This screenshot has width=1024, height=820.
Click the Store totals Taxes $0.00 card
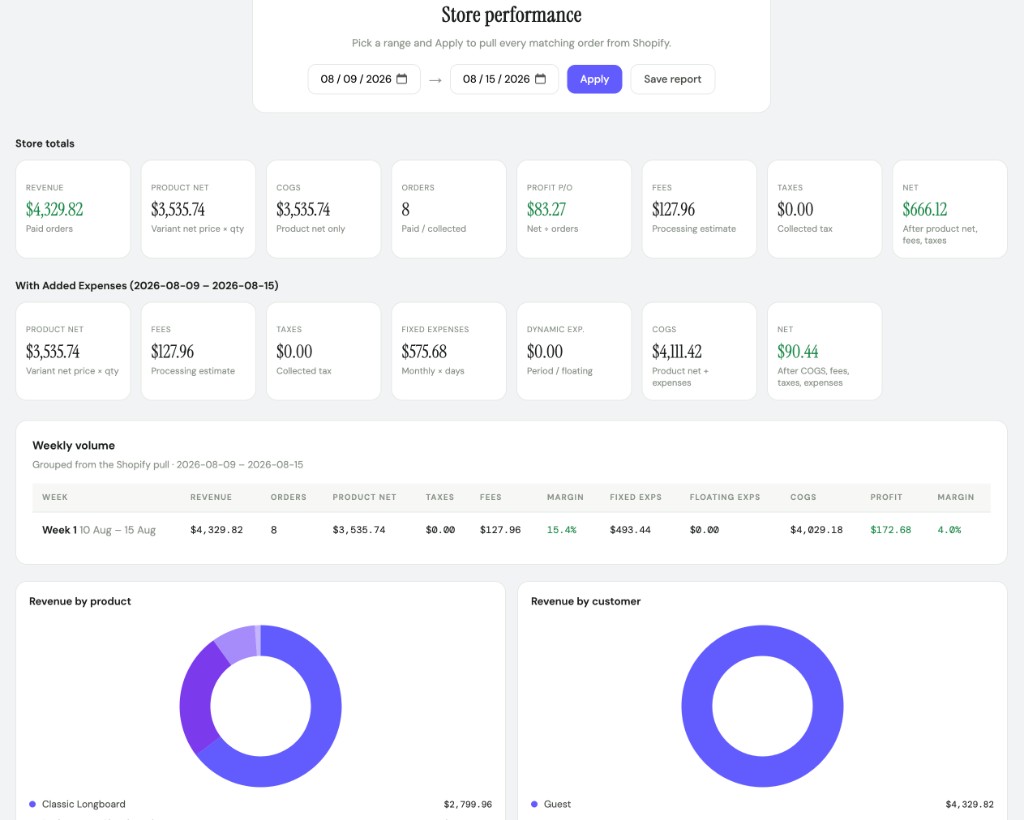(x=825, y=209)
